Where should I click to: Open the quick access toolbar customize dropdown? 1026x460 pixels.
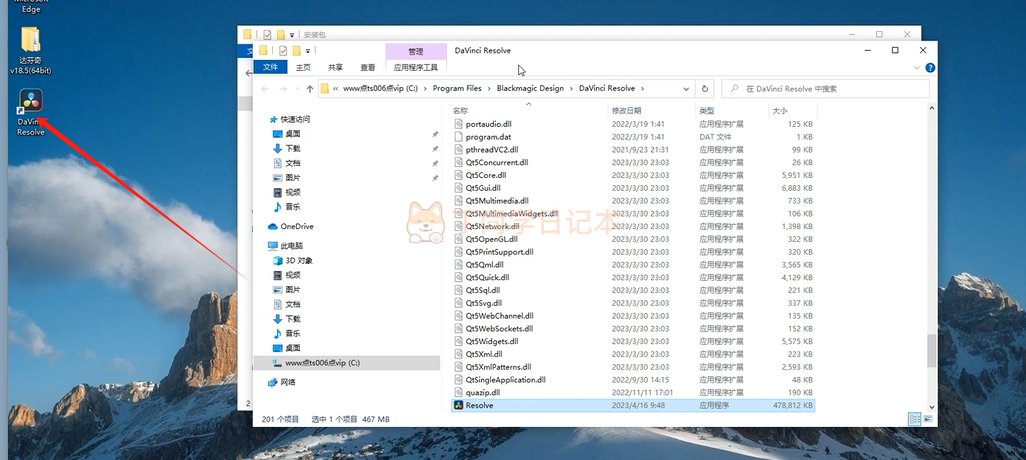coord(309,50)
